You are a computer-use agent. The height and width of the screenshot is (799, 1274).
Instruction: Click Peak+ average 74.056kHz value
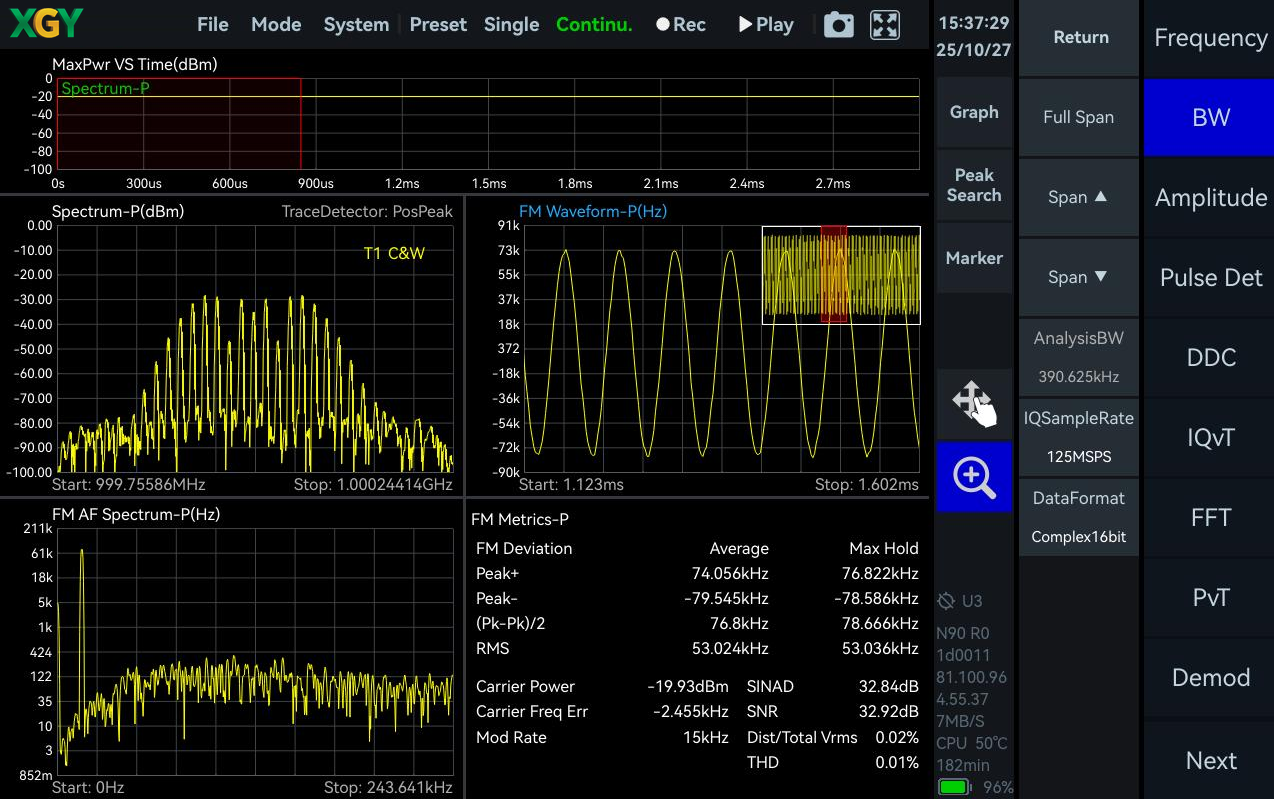730,573
